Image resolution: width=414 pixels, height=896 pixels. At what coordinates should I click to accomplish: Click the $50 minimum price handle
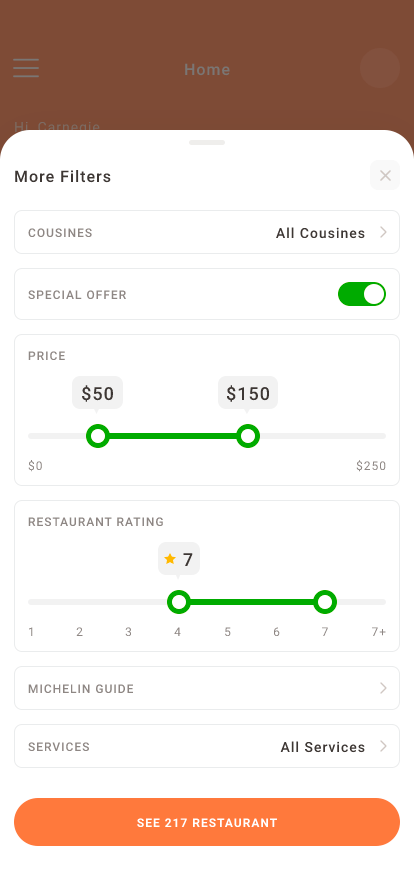click(98, 436)
